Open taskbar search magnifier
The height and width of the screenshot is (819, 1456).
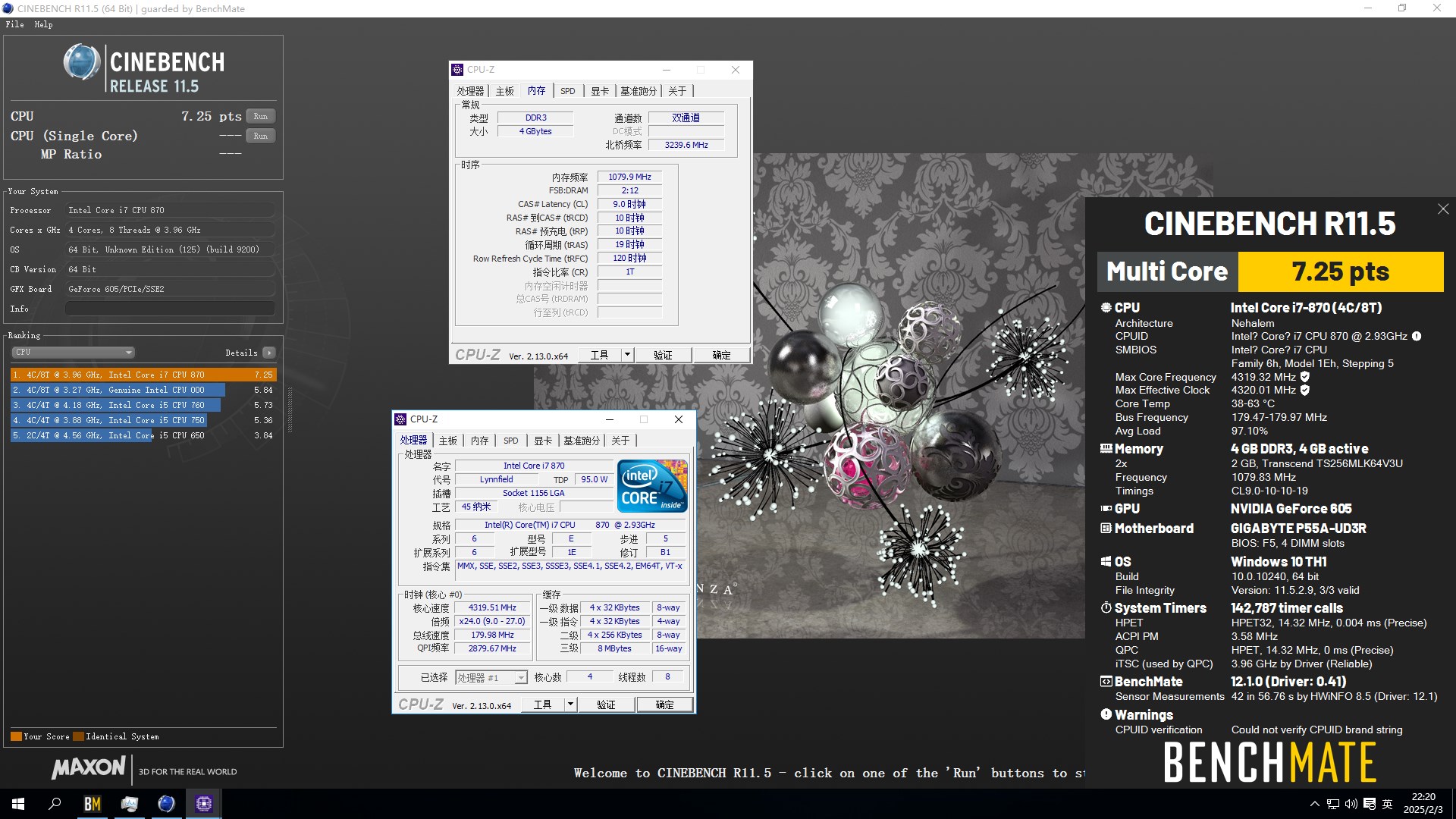coord(55,804)
